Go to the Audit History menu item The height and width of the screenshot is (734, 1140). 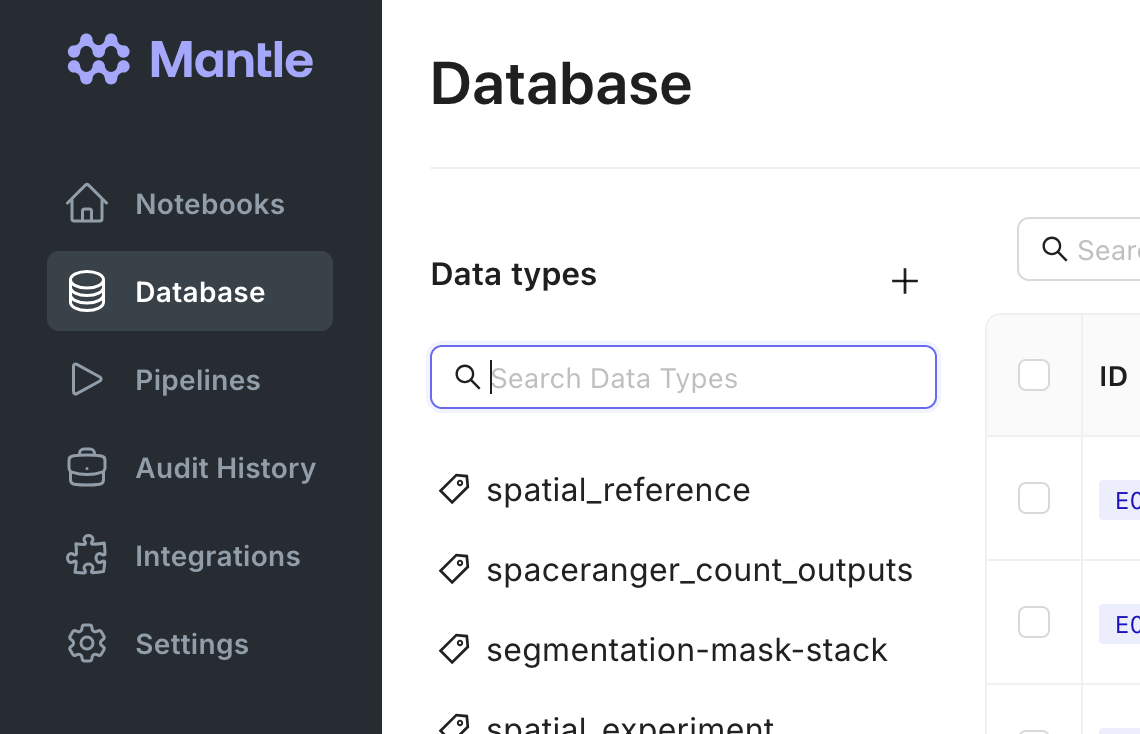pos(225,468)
